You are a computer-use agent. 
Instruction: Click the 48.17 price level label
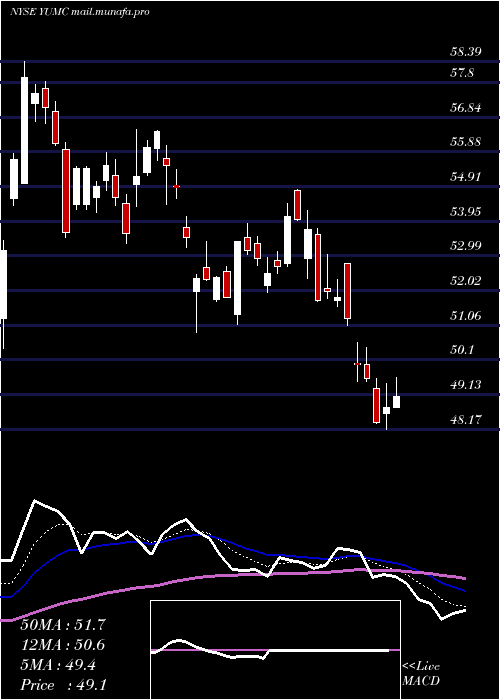[466, 419]
